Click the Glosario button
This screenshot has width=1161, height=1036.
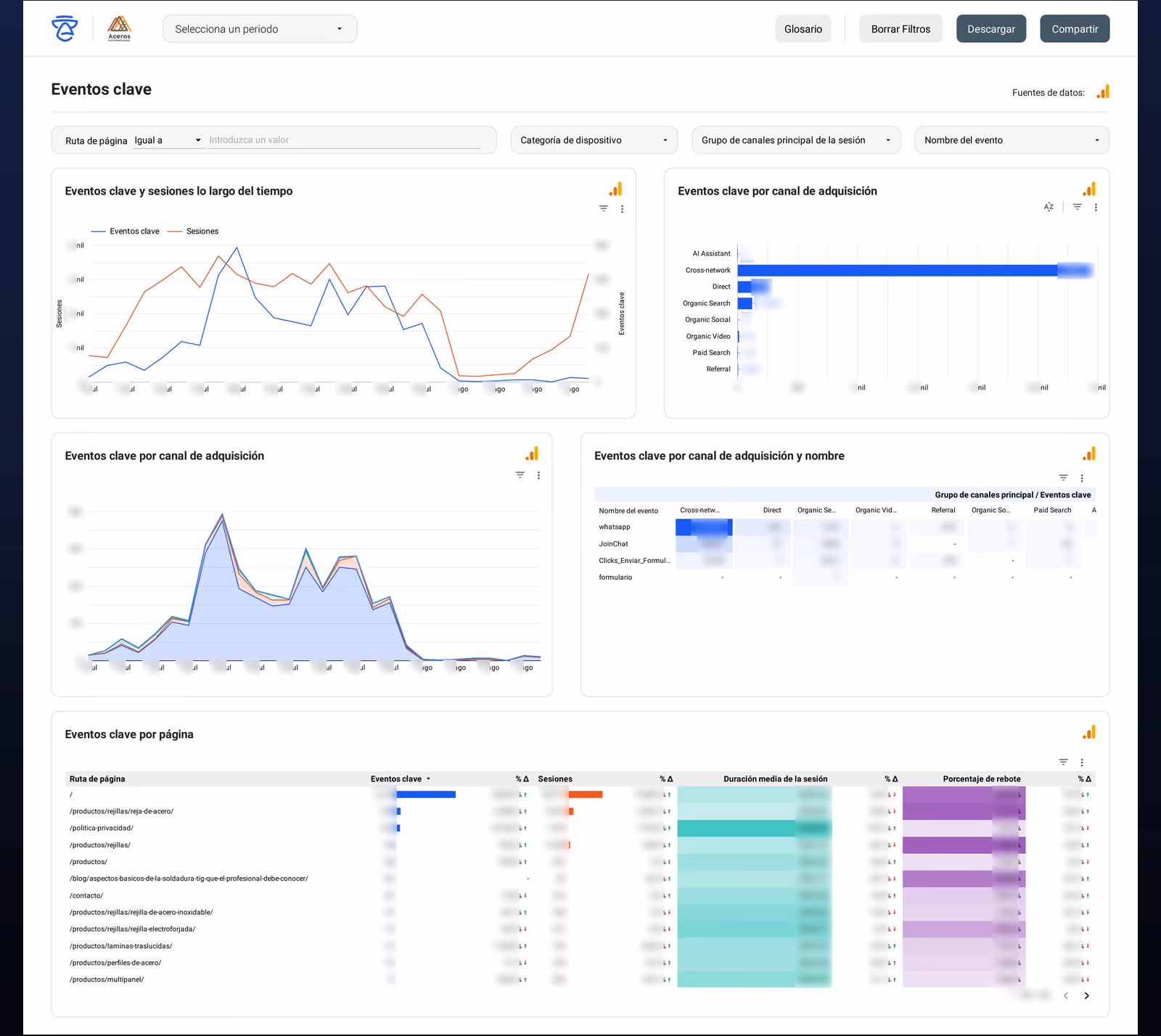(803, 29)
